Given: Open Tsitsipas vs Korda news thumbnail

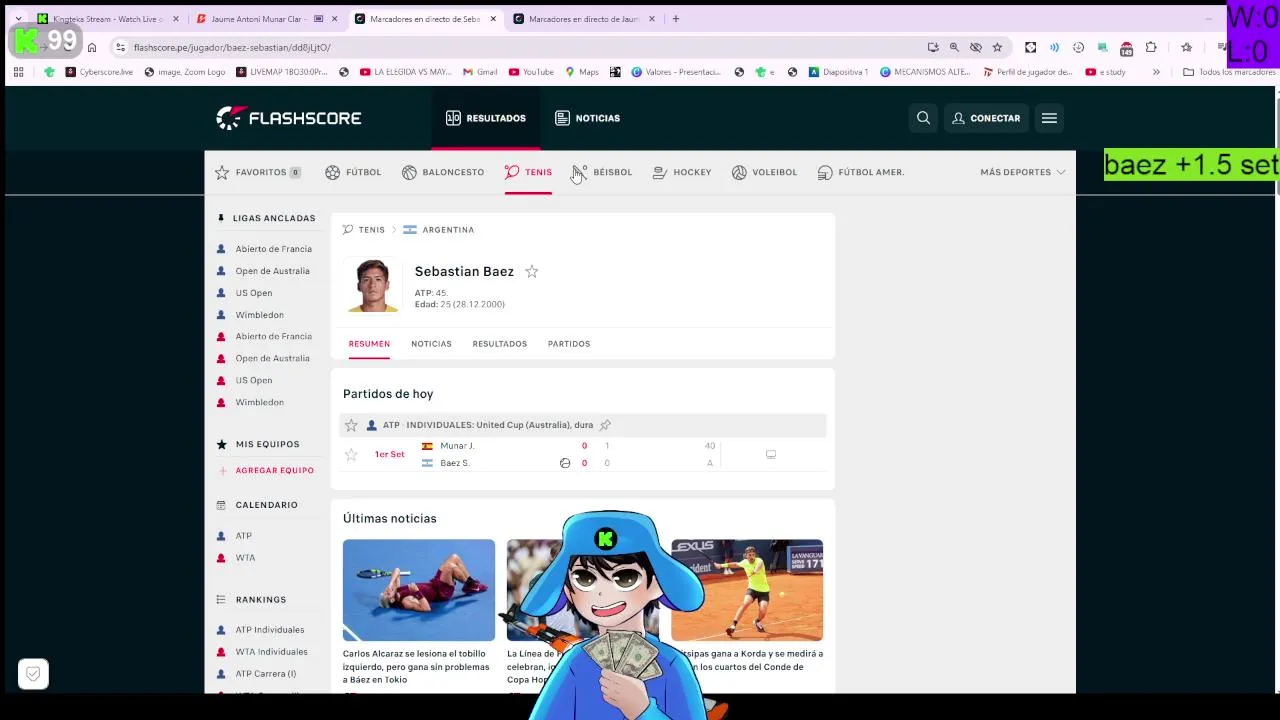Looking at the screenshot, I should (747, 590).
